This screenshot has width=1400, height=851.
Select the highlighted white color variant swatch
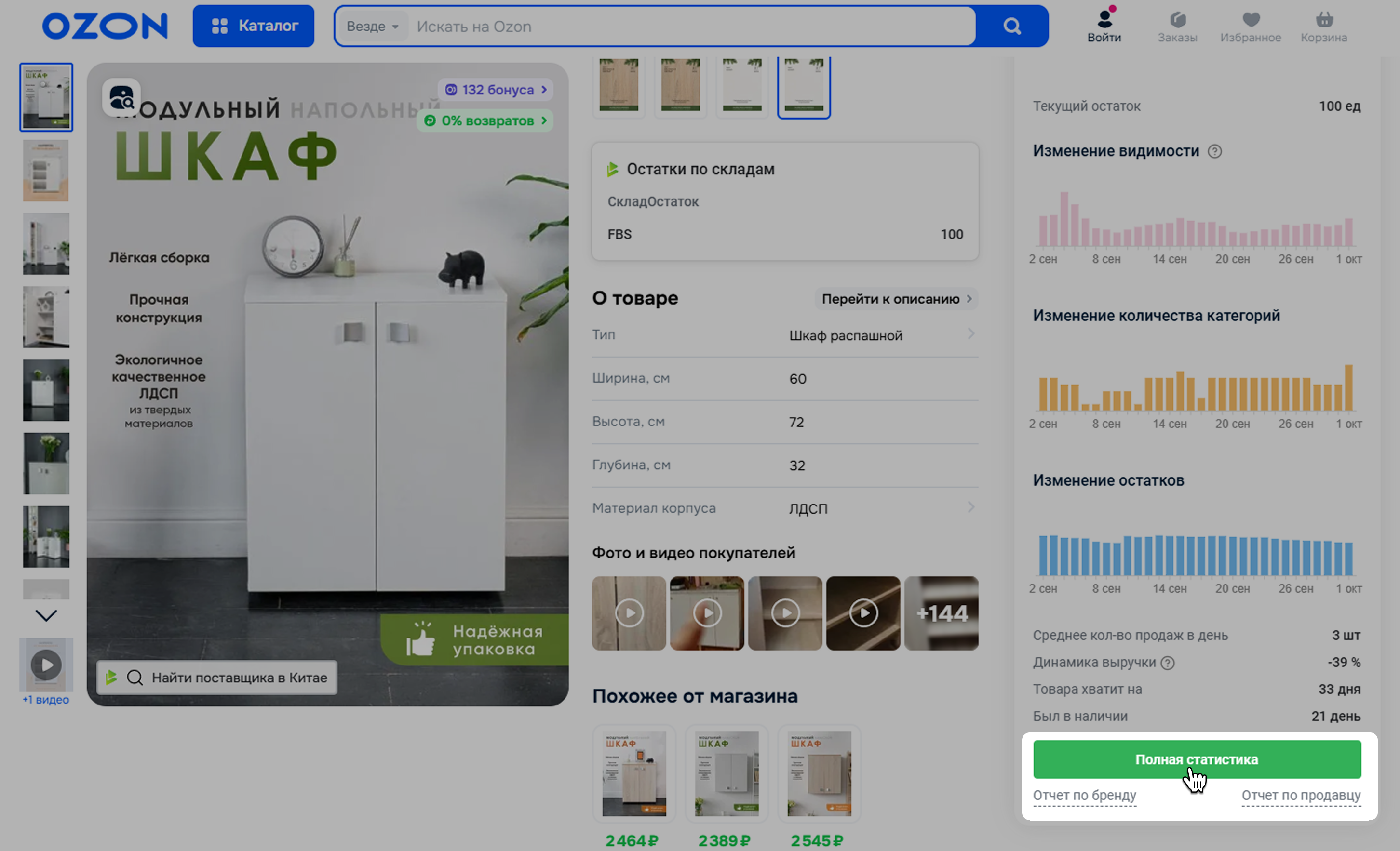pyautogui.click(x=803, y=86)
